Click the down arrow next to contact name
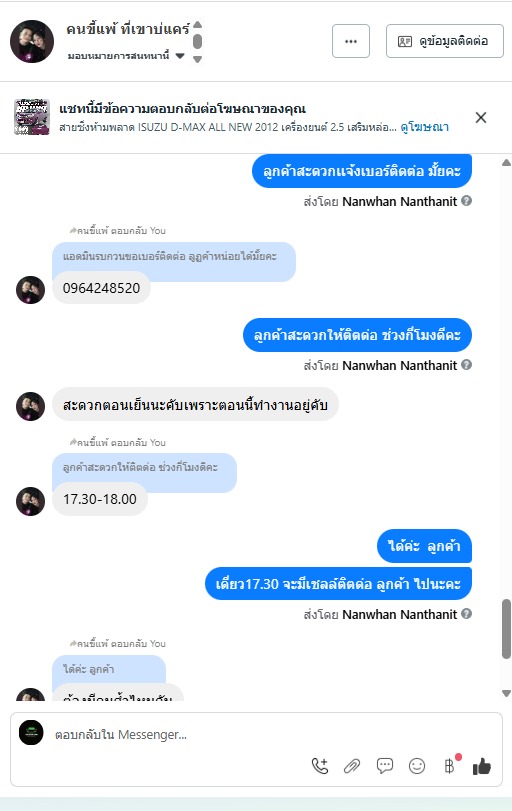This screenshot has width=512, height=811. coord(198,59)
